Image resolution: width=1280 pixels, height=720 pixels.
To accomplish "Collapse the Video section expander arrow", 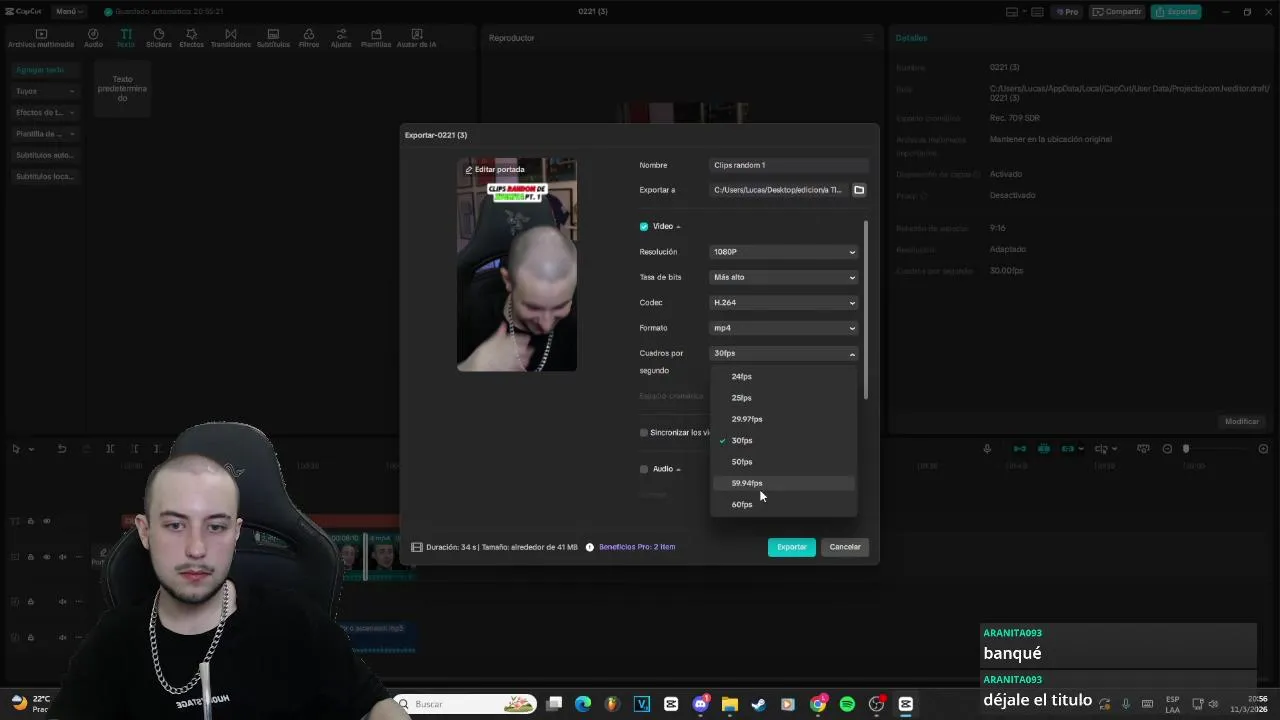I will click(679, 227).
